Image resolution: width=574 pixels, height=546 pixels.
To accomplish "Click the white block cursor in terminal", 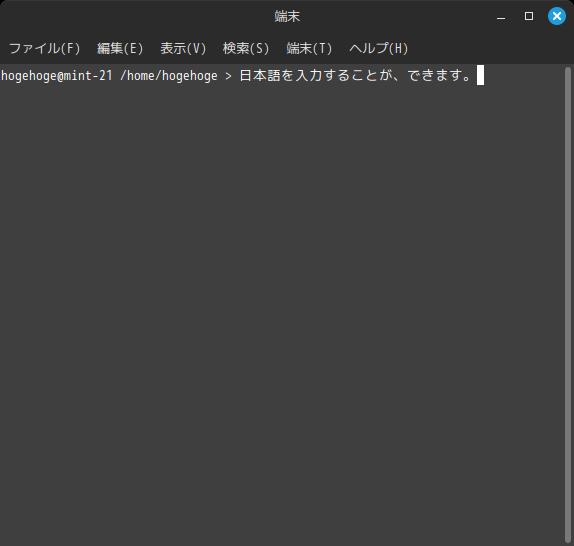I will click(x=480, y=75).
